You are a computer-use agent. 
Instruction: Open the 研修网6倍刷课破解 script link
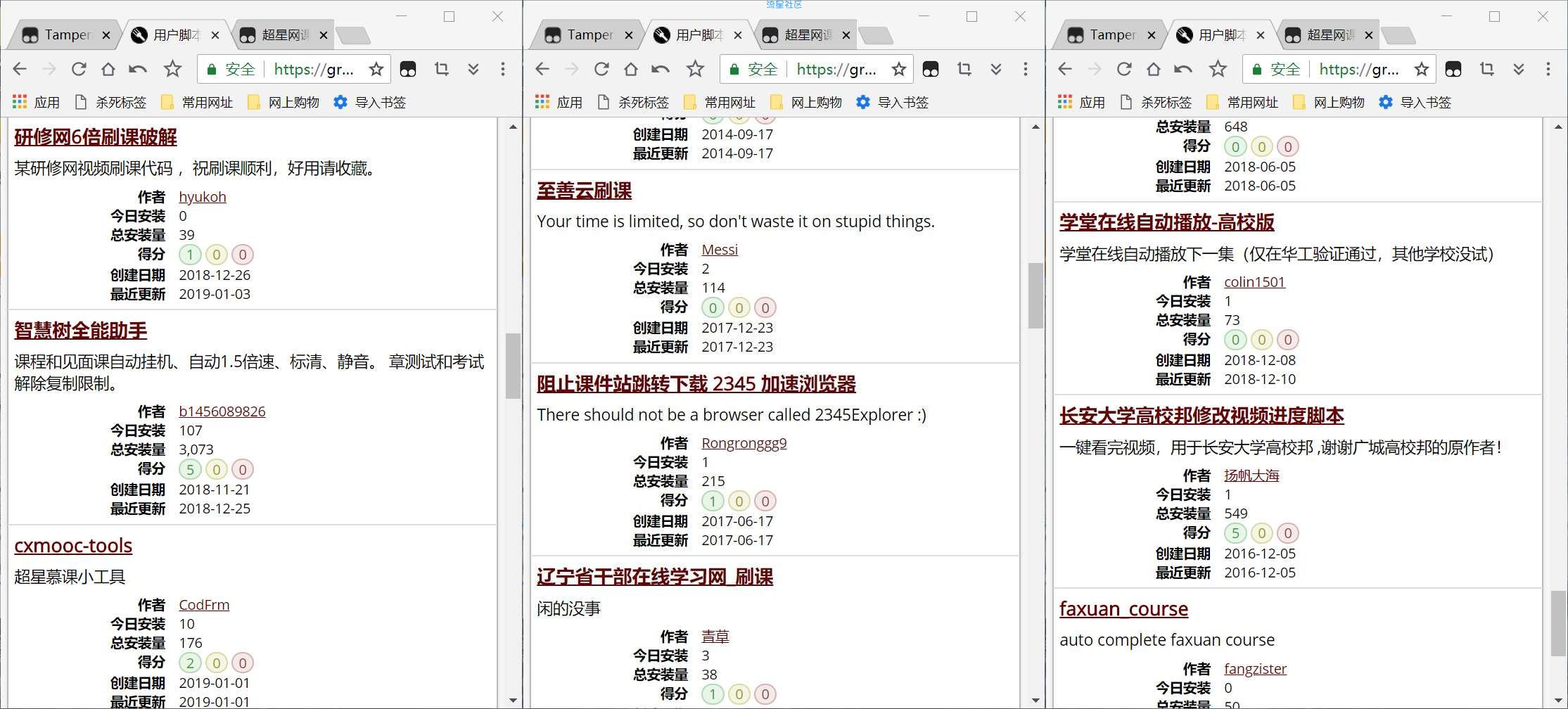[96, 136]
